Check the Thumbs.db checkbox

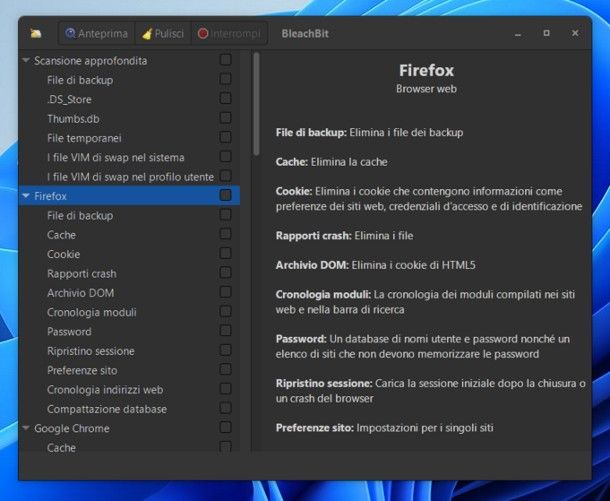[x=225, y=118]
